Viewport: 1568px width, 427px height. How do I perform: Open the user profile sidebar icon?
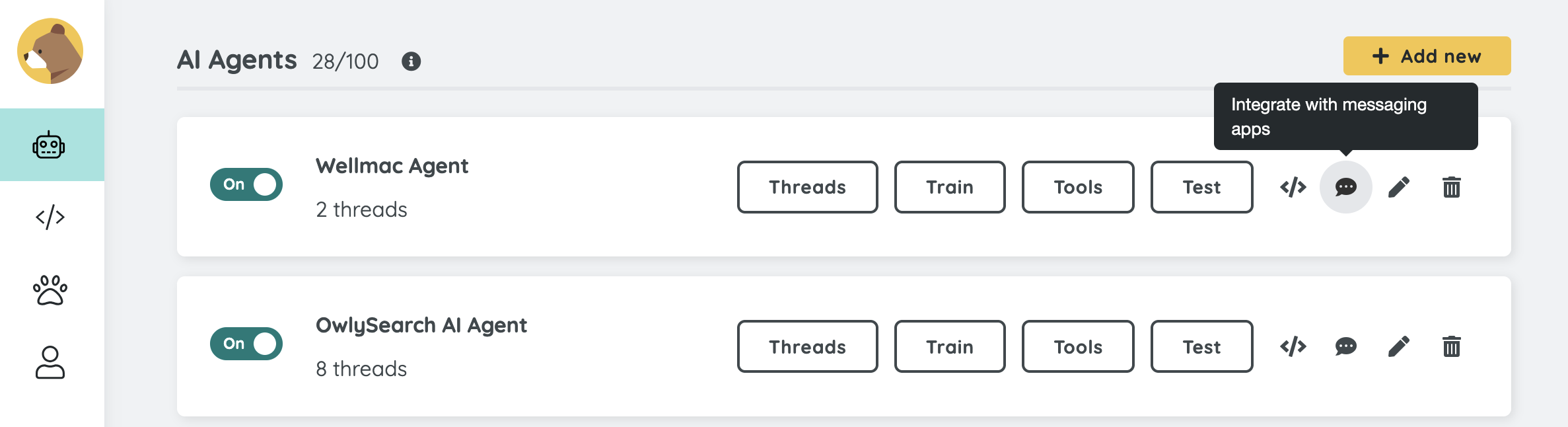(x=50, y=362)
